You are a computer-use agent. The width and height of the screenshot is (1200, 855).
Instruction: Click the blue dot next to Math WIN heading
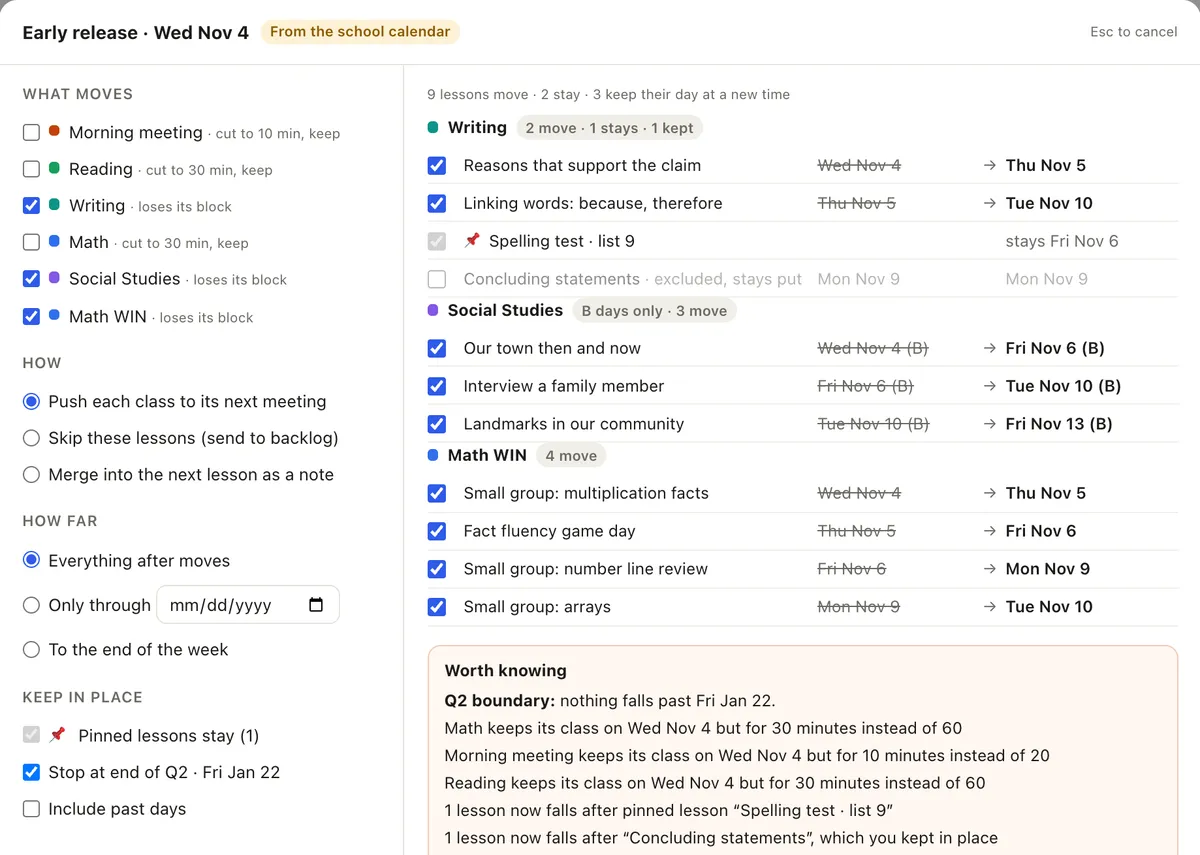433,455
